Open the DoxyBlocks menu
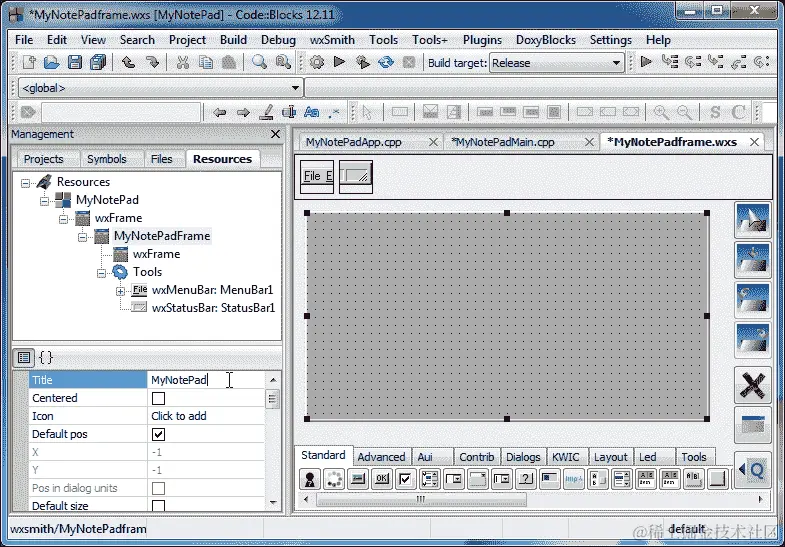This screenshot has height=547, width=785. tap(546, 40)
